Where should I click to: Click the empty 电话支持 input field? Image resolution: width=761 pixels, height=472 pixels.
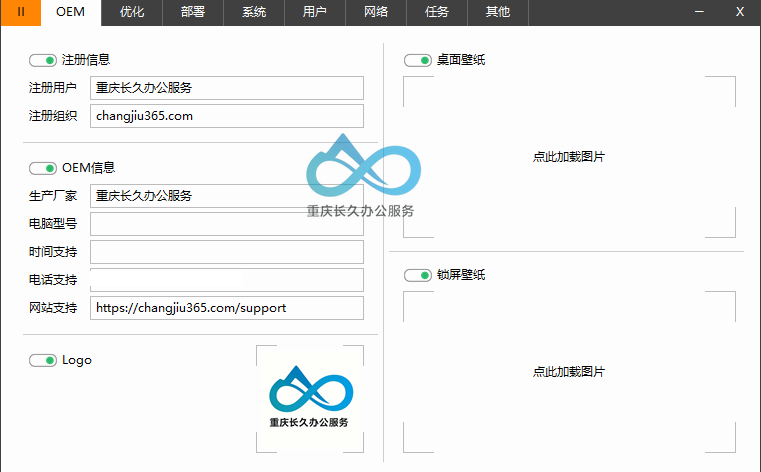click(227, 280)
